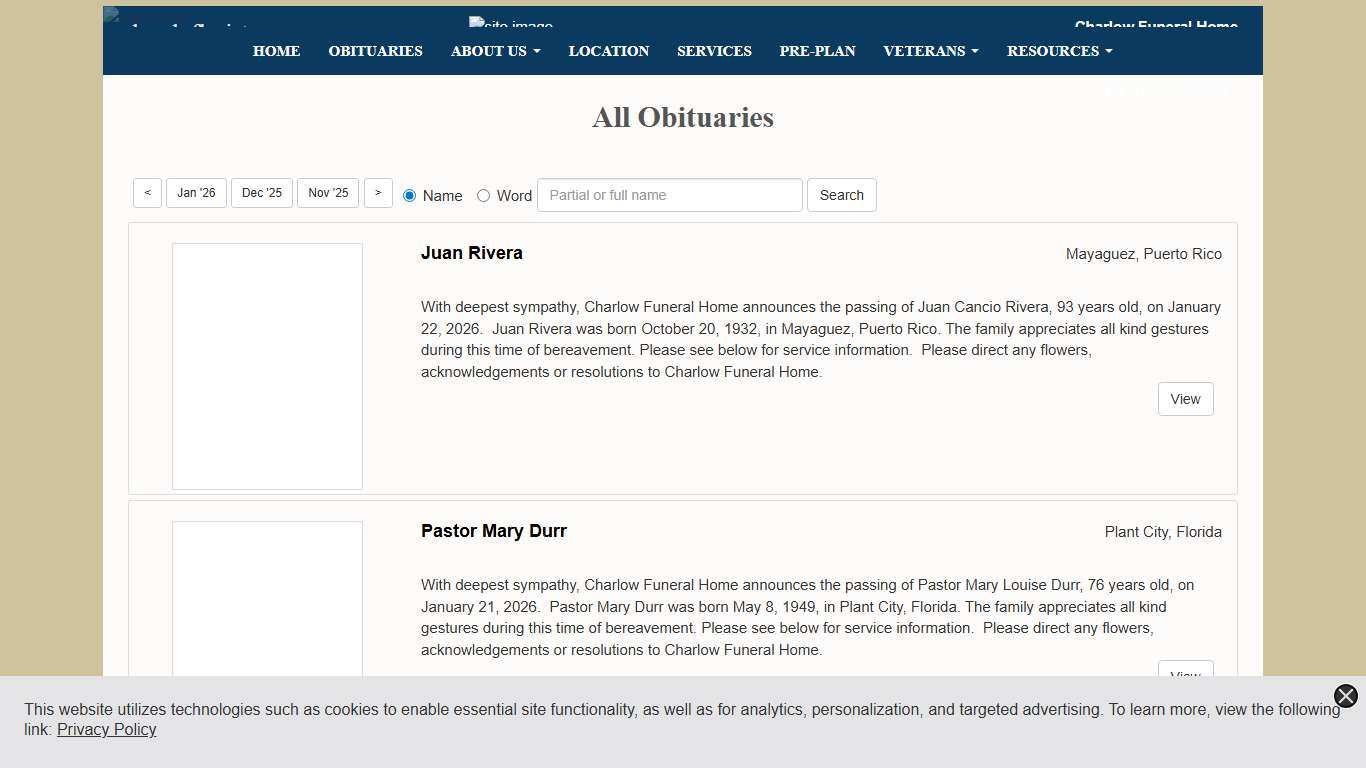Select the Name search radio button
This screenshot has width=1366, height=768.
[x=409, y=195]
